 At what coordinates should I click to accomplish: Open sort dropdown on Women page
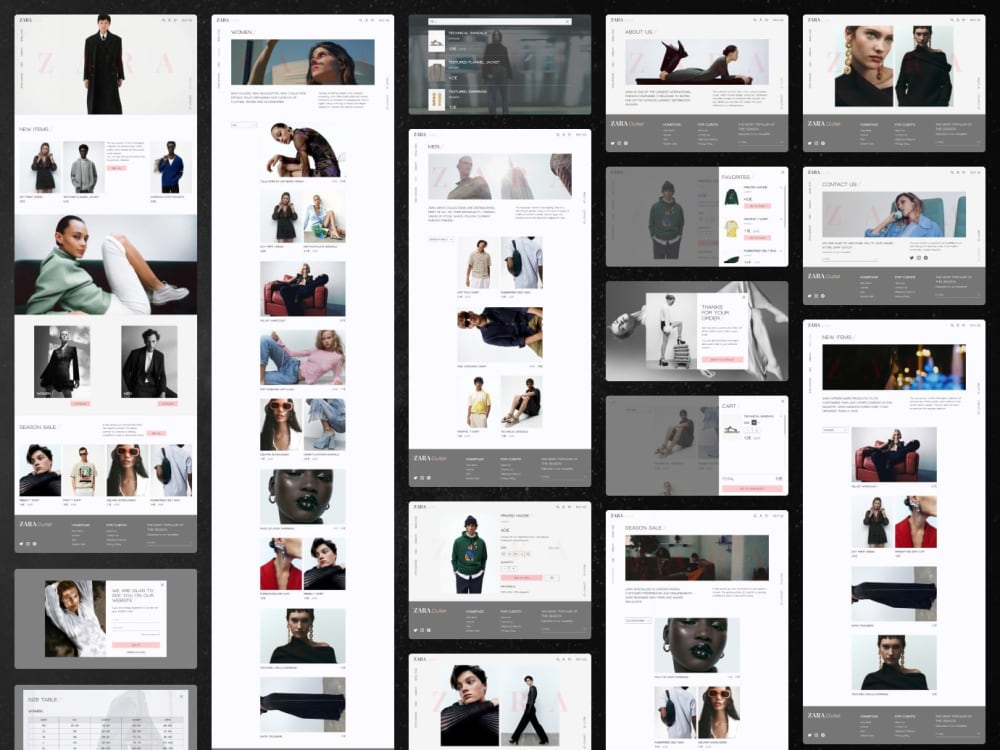[x=244, y=125]
